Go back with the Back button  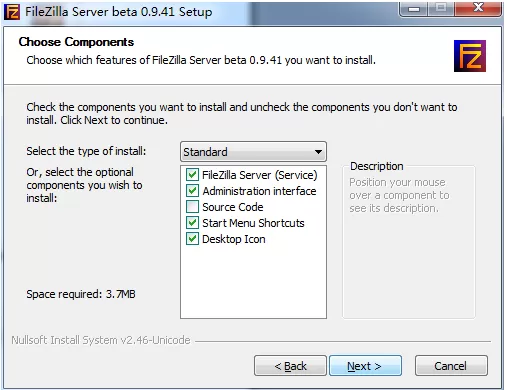(x=290, y=366)
